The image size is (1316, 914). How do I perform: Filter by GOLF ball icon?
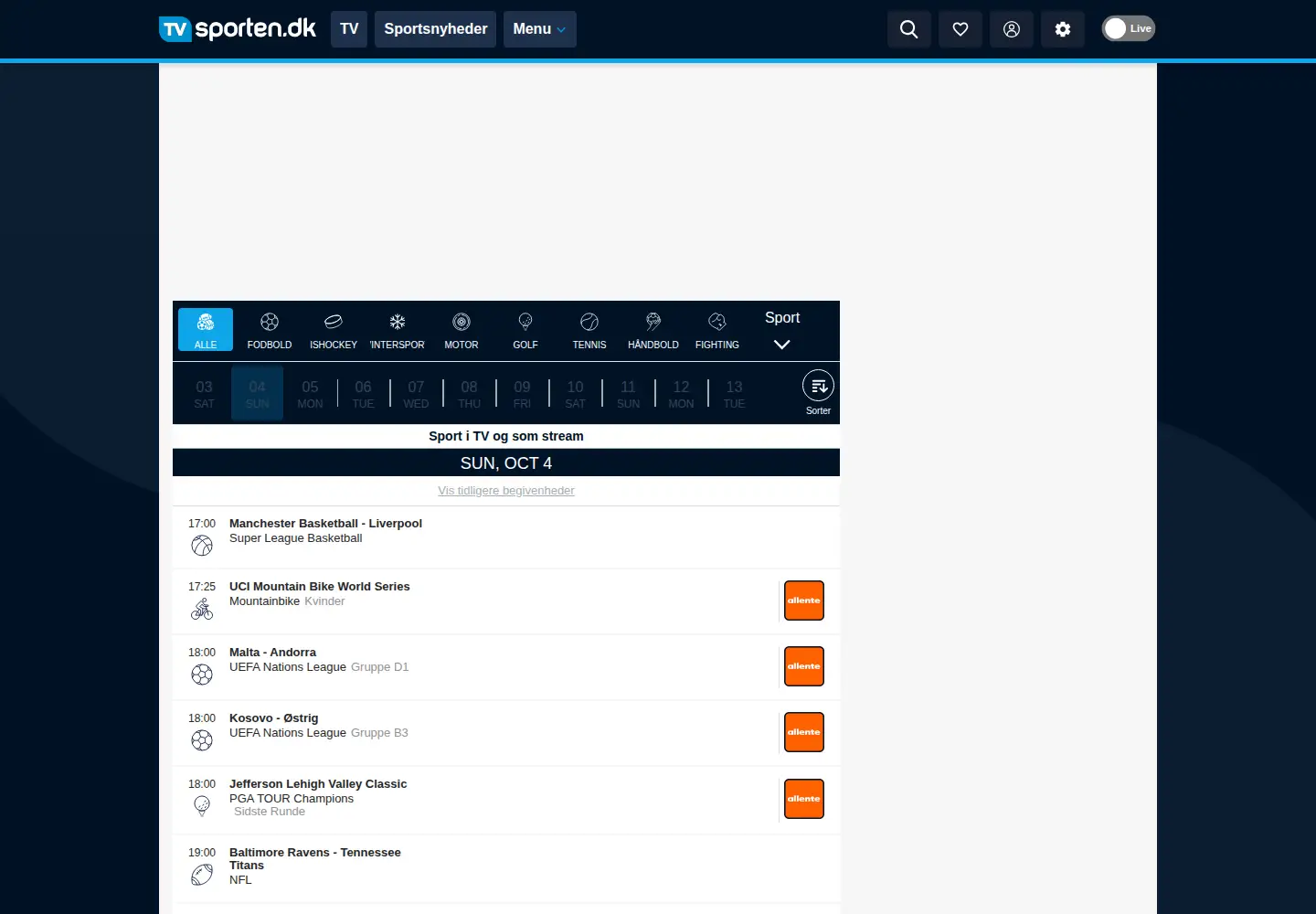coord(525,330)
